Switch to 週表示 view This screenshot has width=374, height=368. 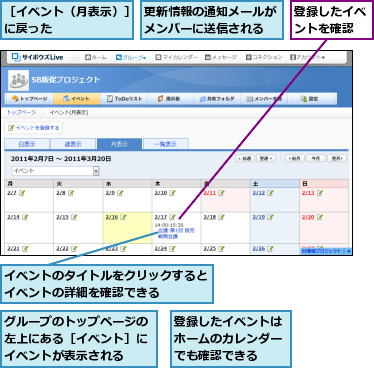pyautogui.click(x=73, y=144)
